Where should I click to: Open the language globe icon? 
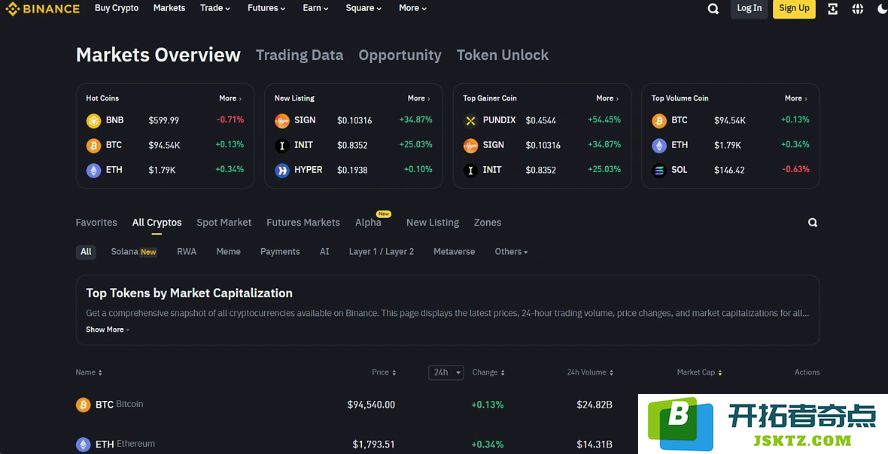[857, 8]
